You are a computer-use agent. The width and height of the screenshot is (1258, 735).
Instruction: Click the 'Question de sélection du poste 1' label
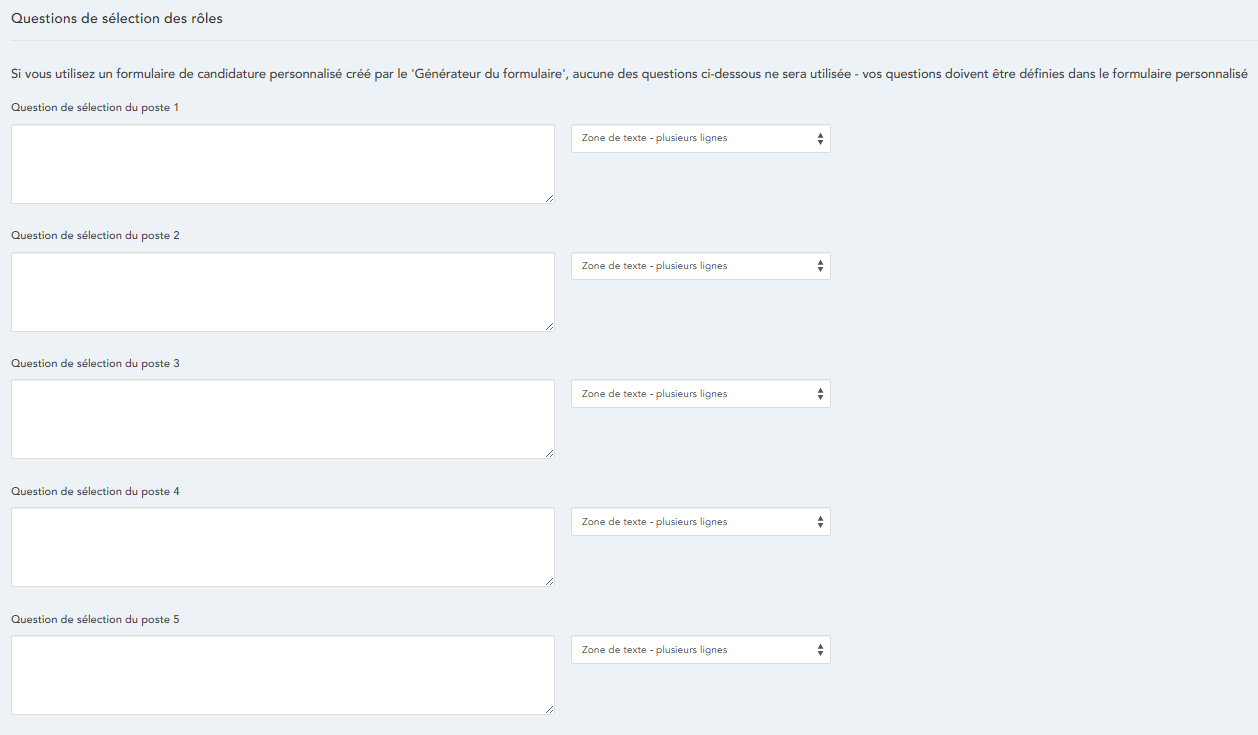95,107
